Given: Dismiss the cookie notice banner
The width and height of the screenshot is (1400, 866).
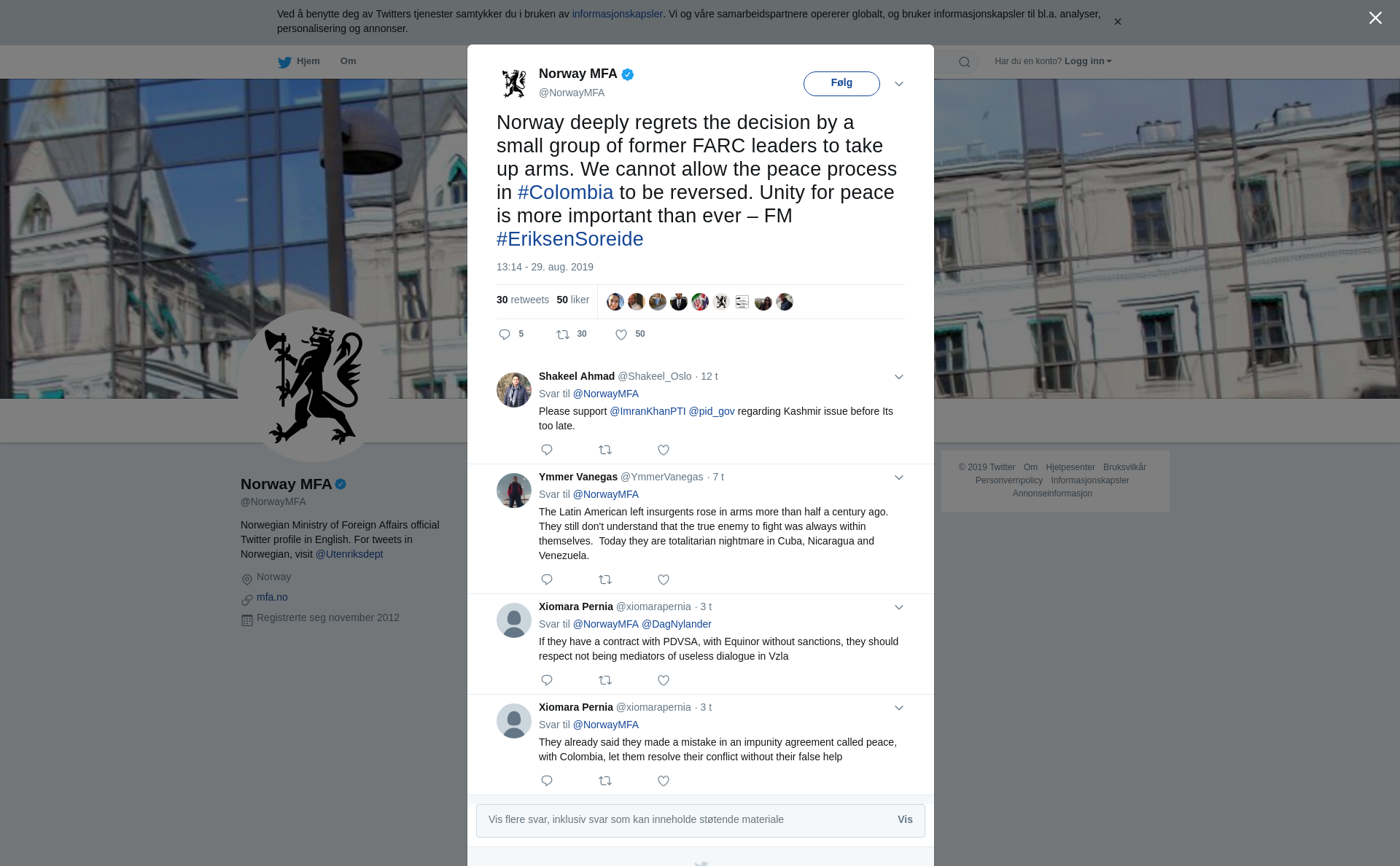Looking at the screenshot, I should 1117,22.
